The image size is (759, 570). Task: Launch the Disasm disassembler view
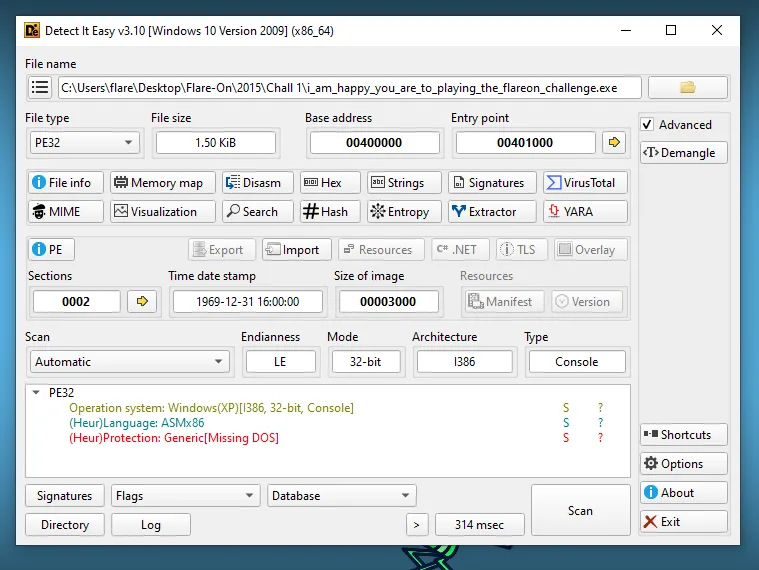pyautogui.click(x=257, y=183)
